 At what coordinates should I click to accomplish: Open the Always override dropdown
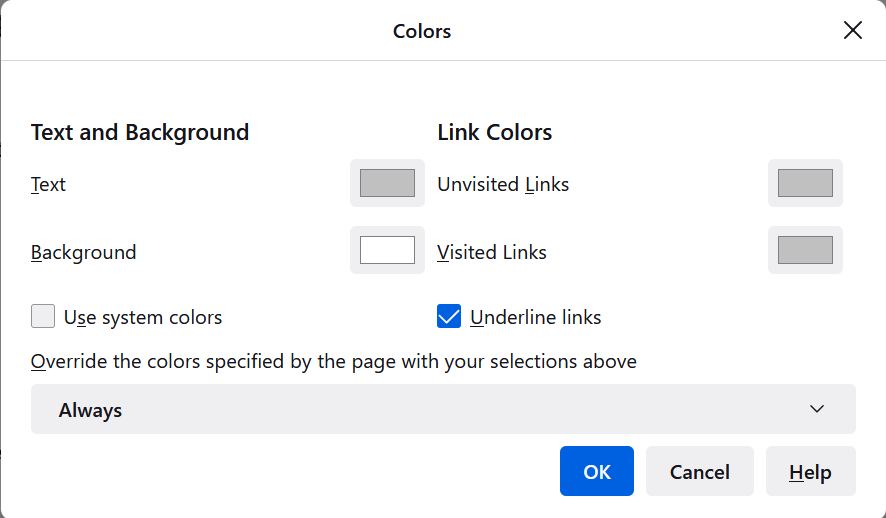pos(443,409)
